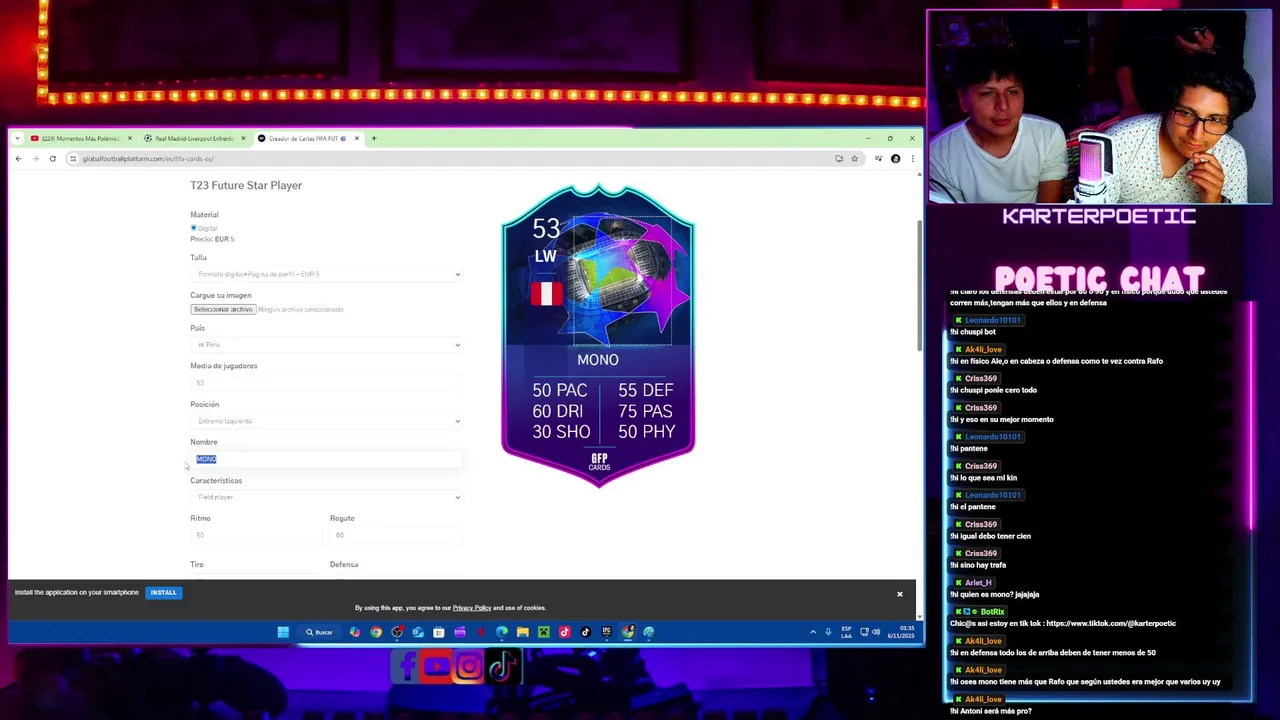Screen dimensions: 1280x720
Task: Switch to the Creador de Cartas FIFA FUT tab
Action: click(x=307, y=138)
